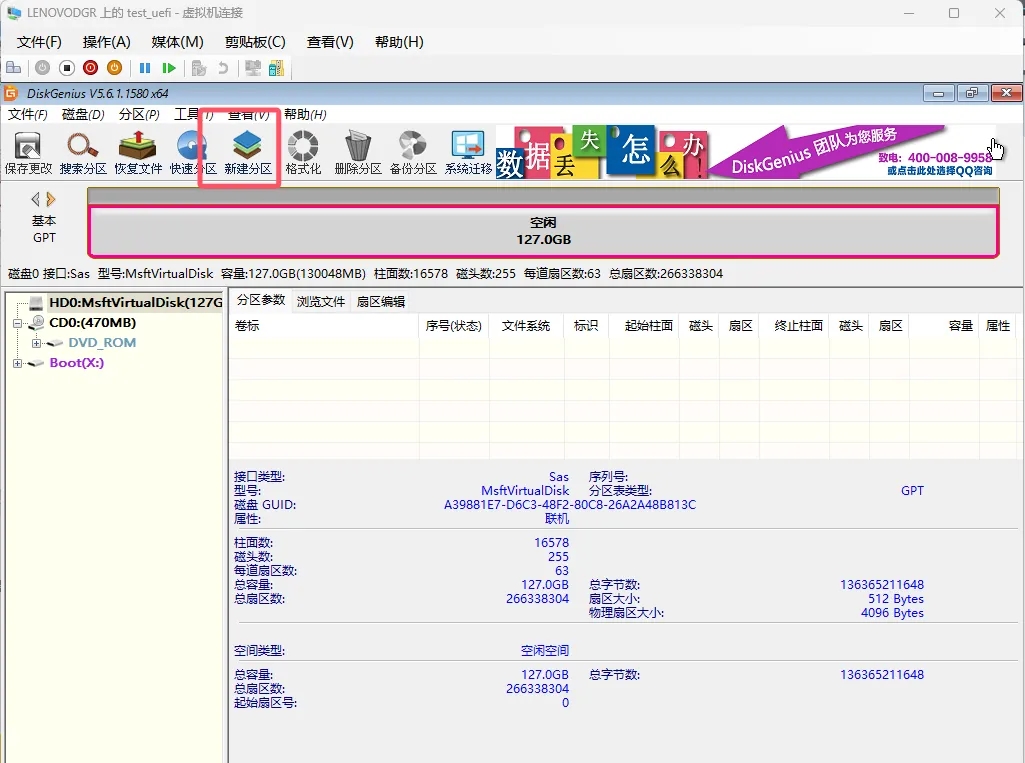Image resolution: width=1025 pixels, height=763 pixels.
Task: Click the 标识 column header
Action: (586, 326)
